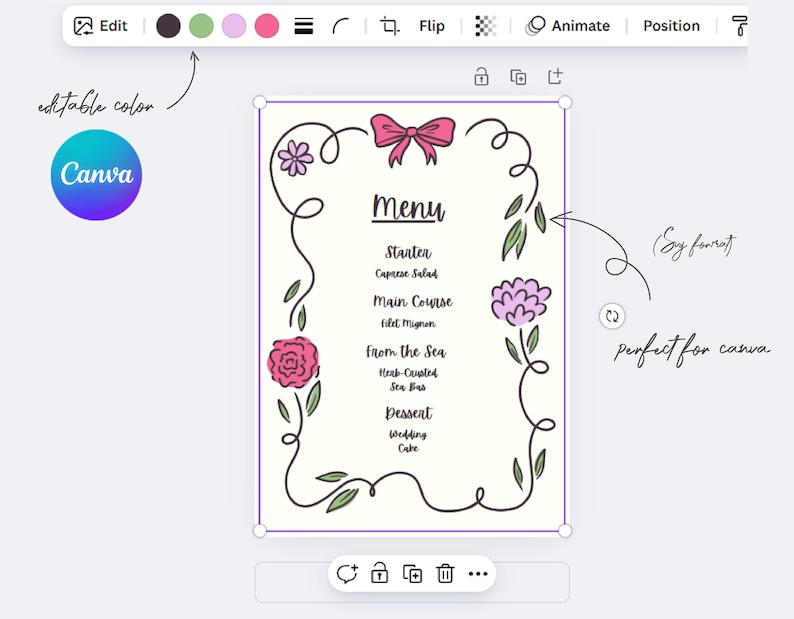This screenshot has width=794, height=619.
Task: Click the pink rose illustration
Action: pyautogui.click(x=293, y=362)
